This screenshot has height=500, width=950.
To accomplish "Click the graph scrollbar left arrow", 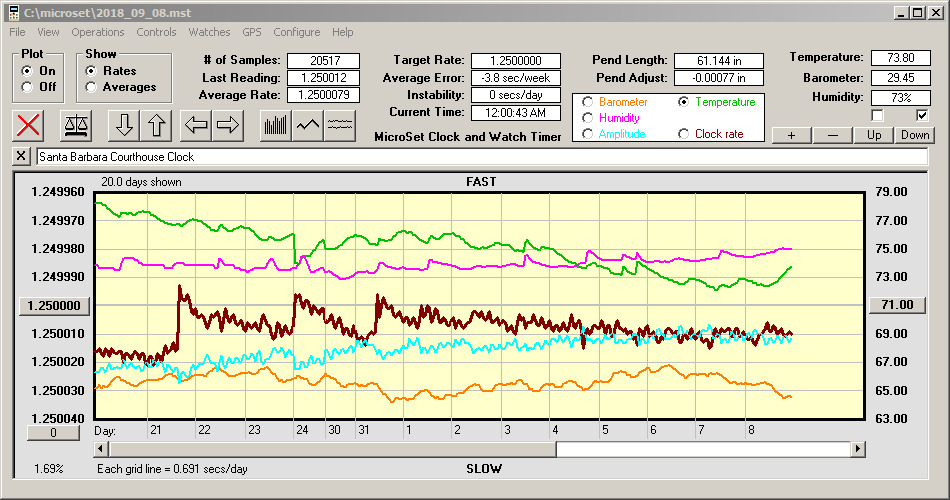I will click(102, 449).
